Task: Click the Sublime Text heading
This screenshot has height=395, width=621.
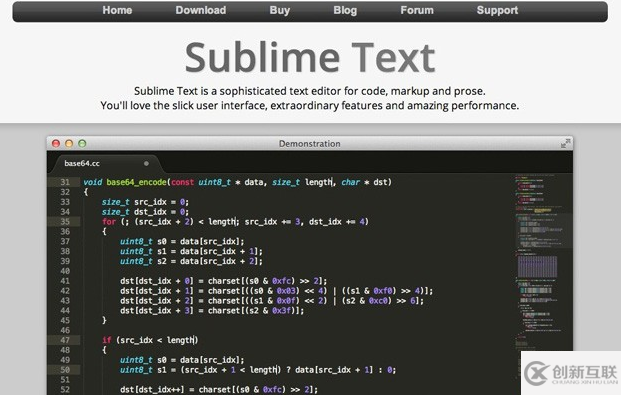Action: tap(310, 58)
